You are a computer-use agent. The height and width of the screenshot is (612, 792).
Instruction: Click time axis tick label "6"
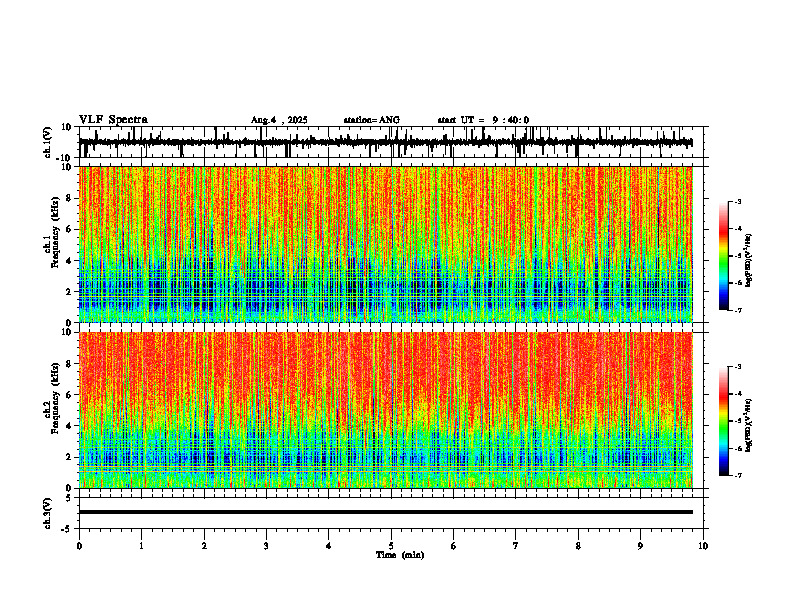[x=454, y=546]
